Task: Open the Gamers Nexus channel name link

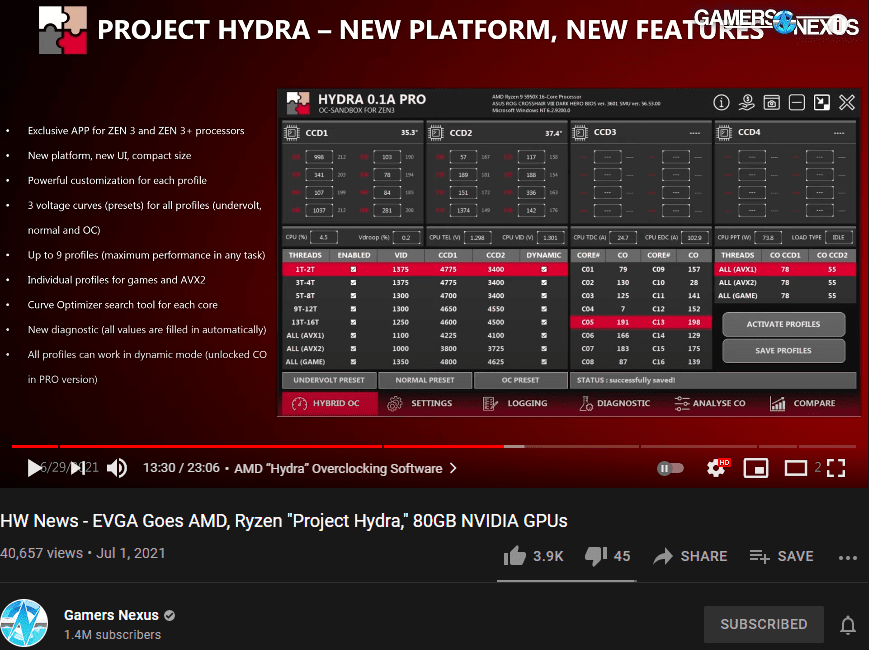Action: 111,615
